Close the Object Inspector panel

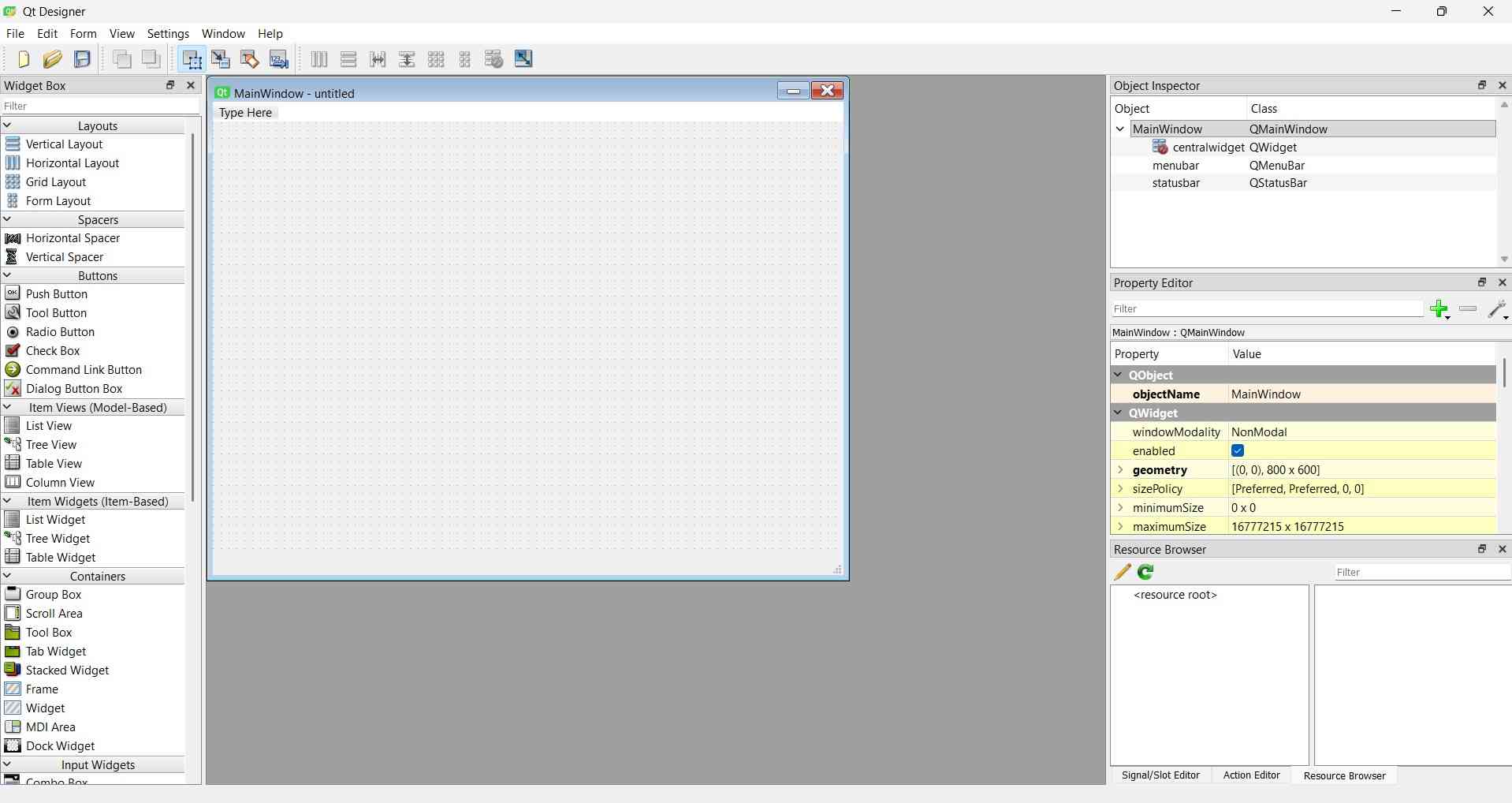tap(1503, 85)
